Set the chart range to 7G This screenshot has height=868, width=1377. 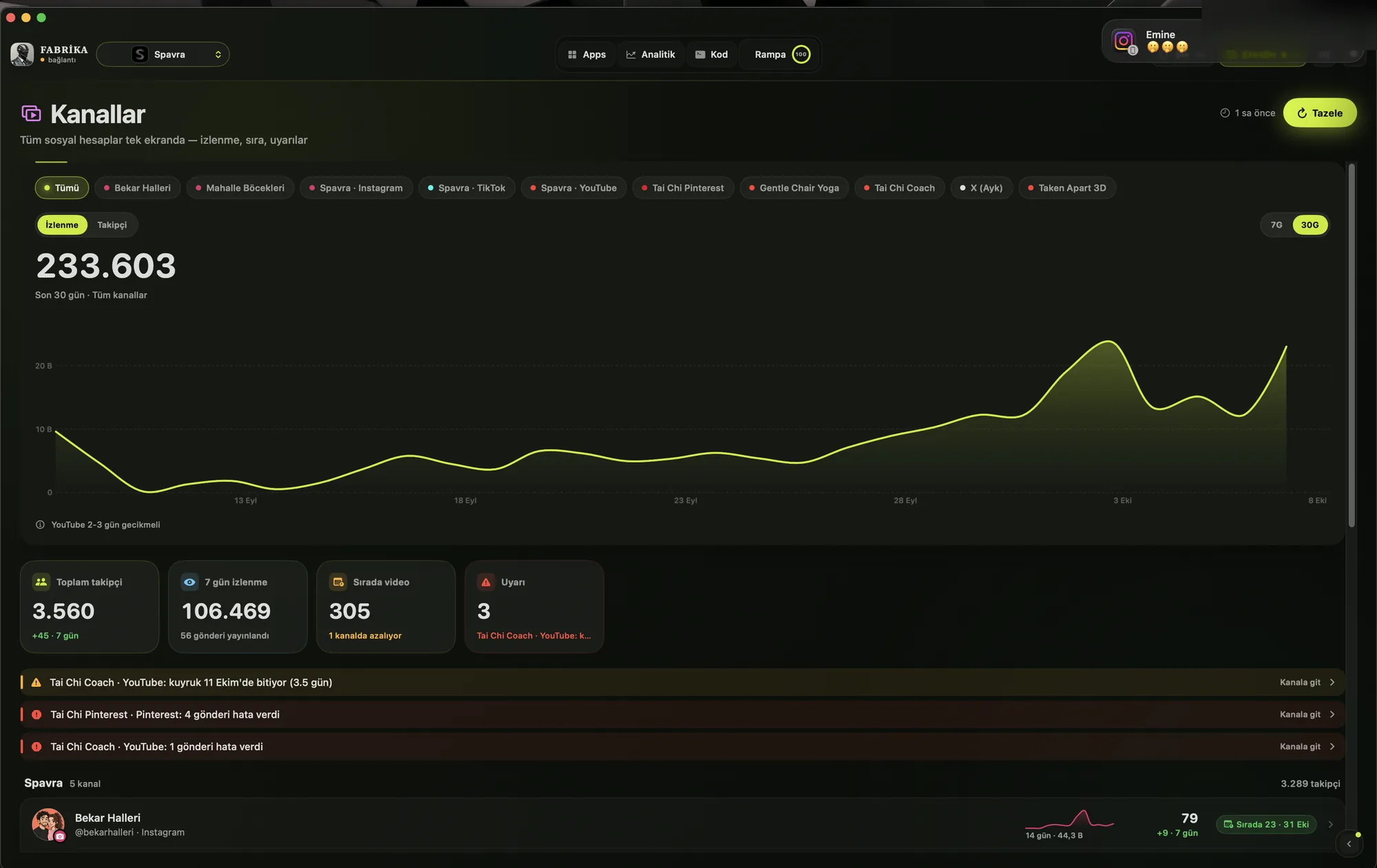[x=1276, y=225]
